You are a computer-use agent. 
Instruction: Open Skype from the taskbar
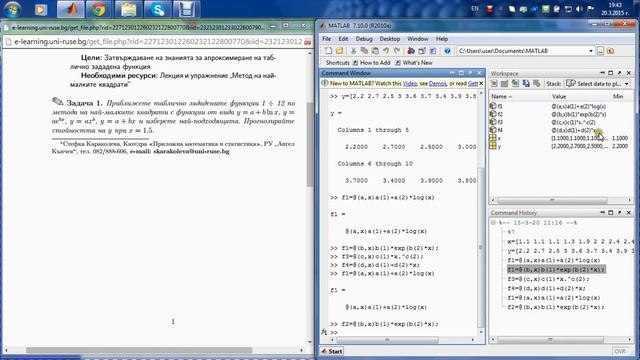point(157,9)
